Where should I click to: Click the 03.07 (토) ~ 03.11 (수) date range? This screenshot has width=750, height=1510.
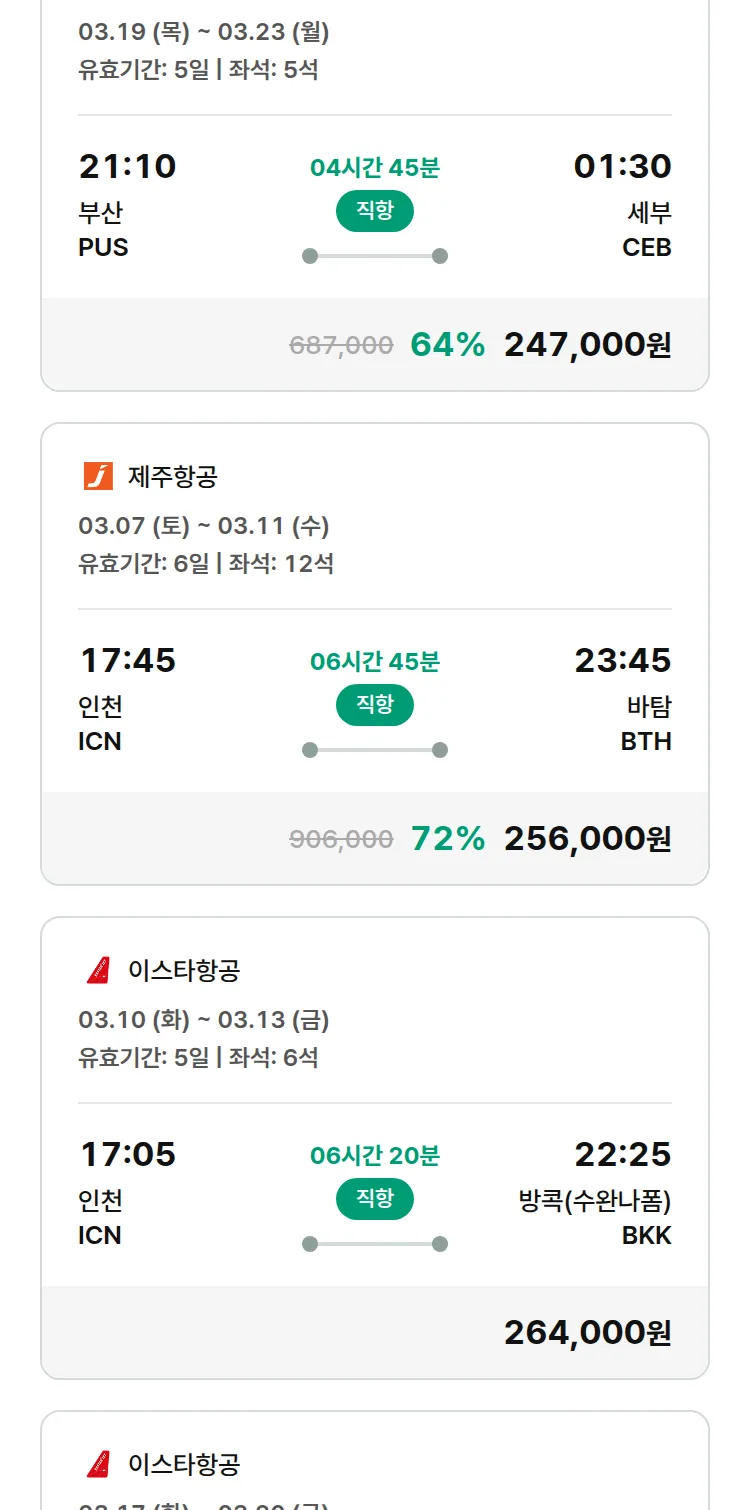pos(204,526)
